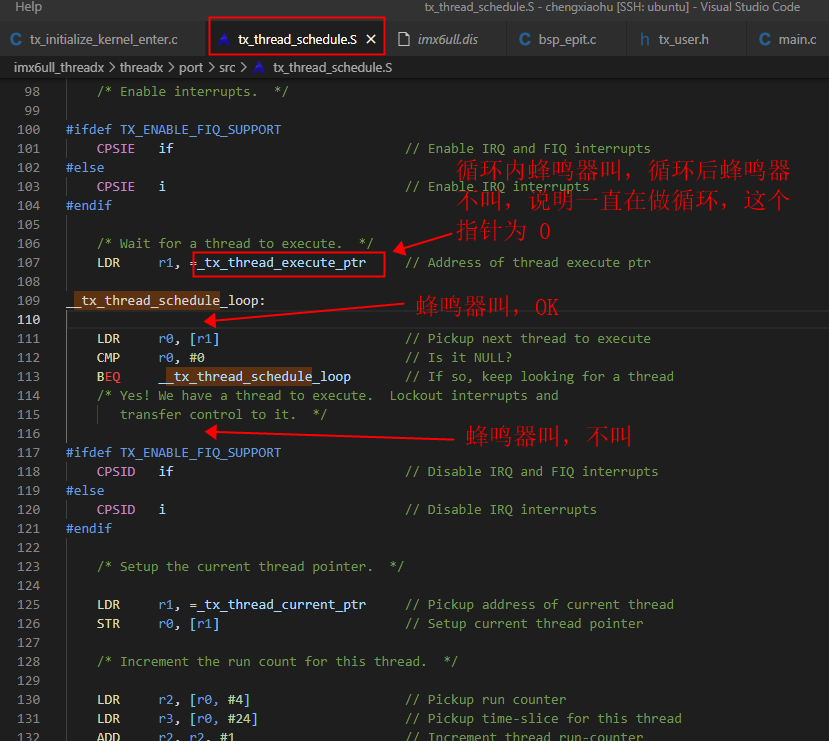The height and width of the screenshot is (741, 829).
Task: Click C file icon on main.c tab
Action: [x=764, y=40]
